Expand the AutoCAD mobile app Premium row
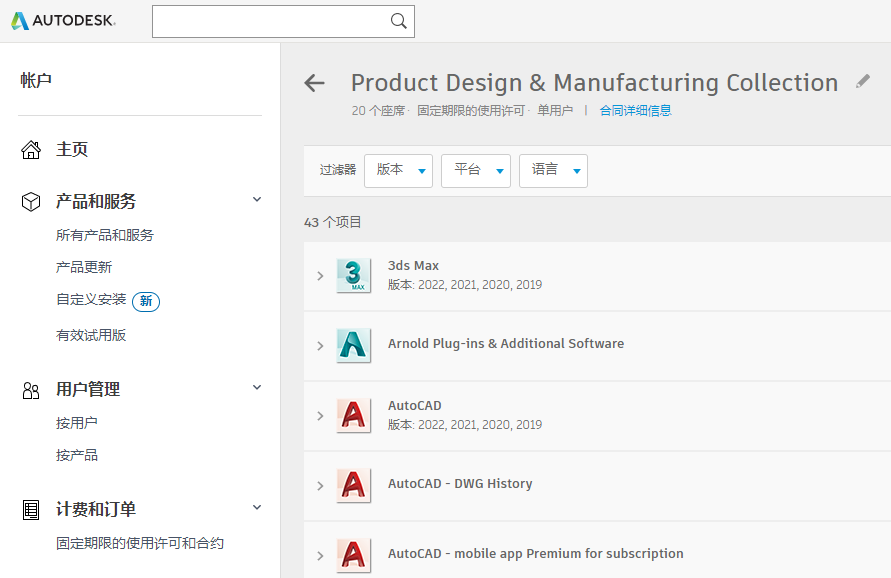The width and height of the screenshot is (891, 578). pyautogui.click(x=320, y=556)
